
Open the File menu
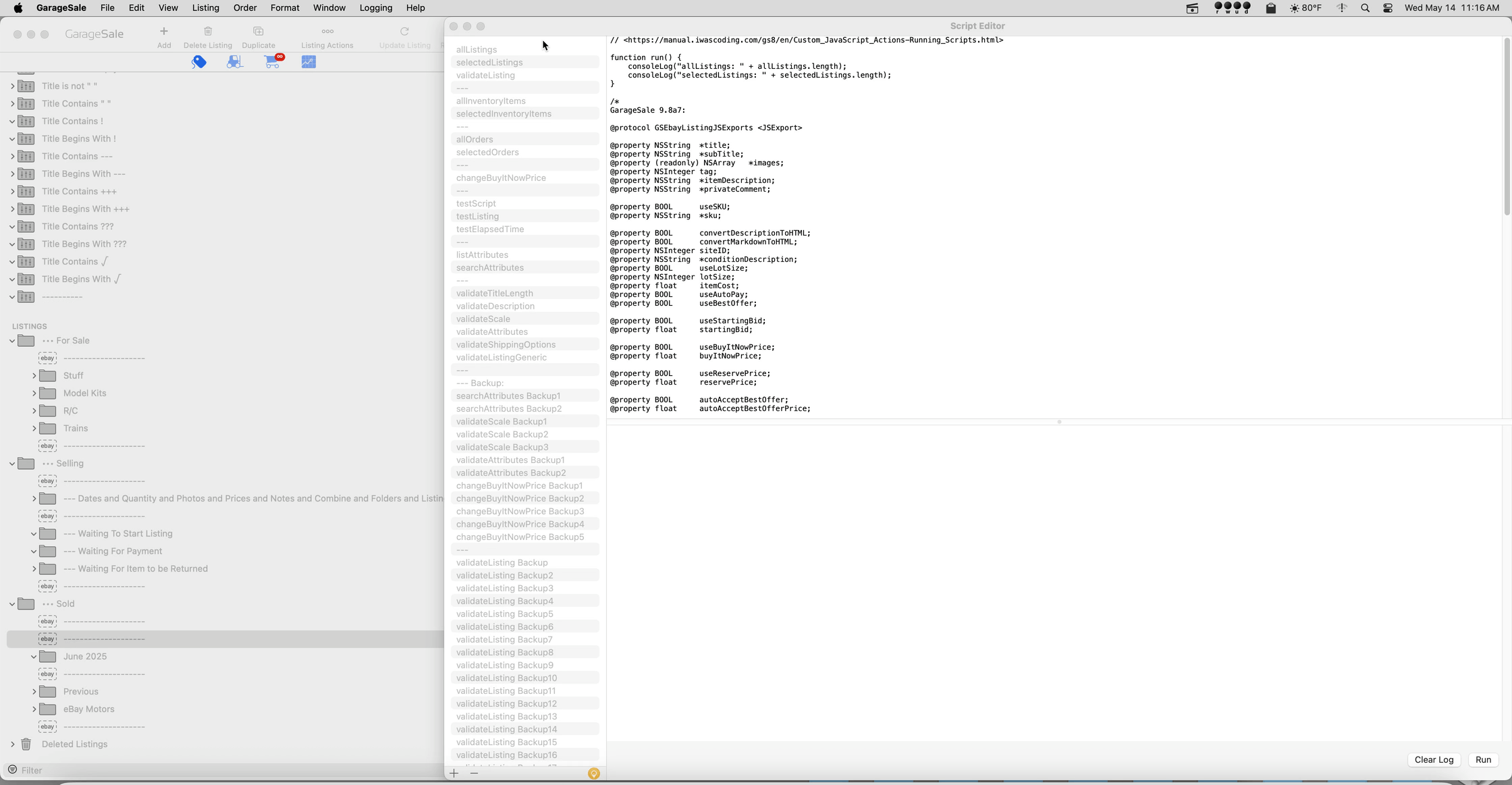[107, 8]
